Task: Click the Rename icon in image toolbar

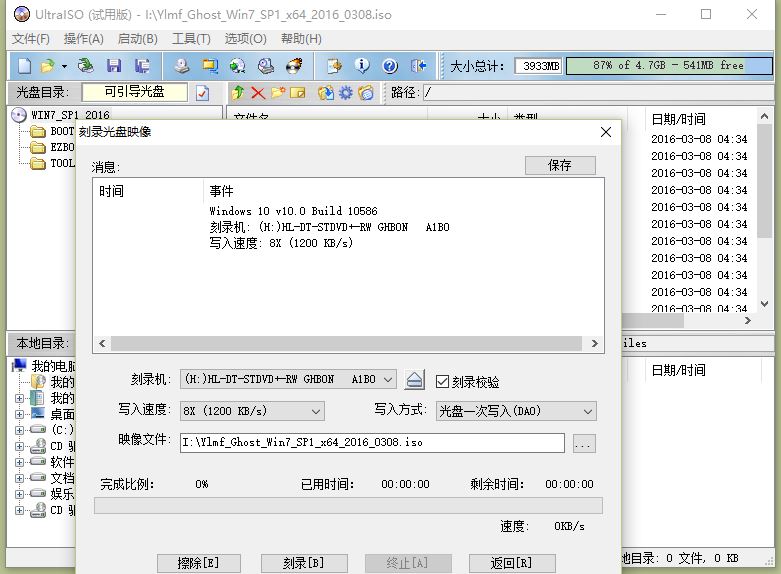Action: coord(297,93)
